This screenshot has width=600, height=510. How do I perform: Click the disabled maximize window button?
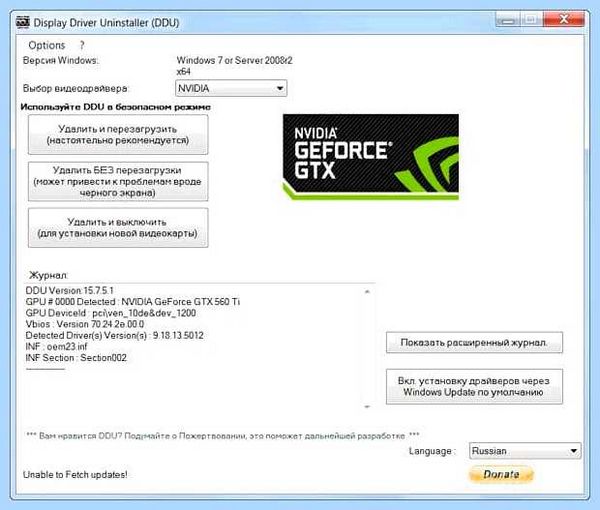[x=532, y=19]
